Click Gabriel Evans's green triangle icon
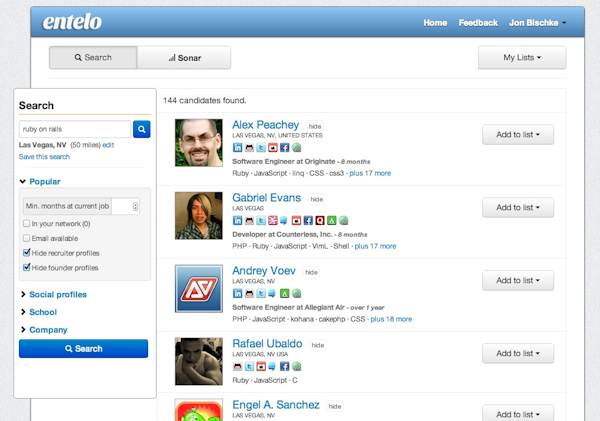 click(x=332, y=220)
